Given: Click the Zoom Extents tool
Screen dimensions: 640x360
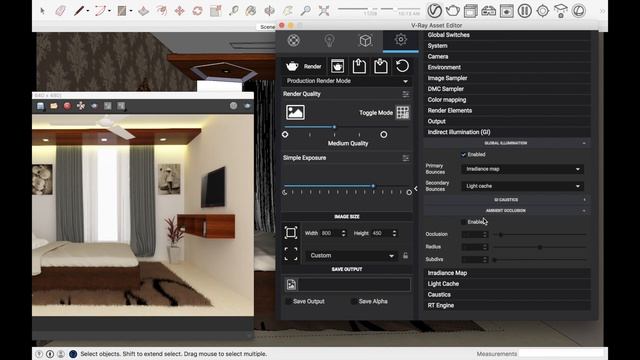Looking at the screenshot, I should pyautogui.click(x=324, y=11).
